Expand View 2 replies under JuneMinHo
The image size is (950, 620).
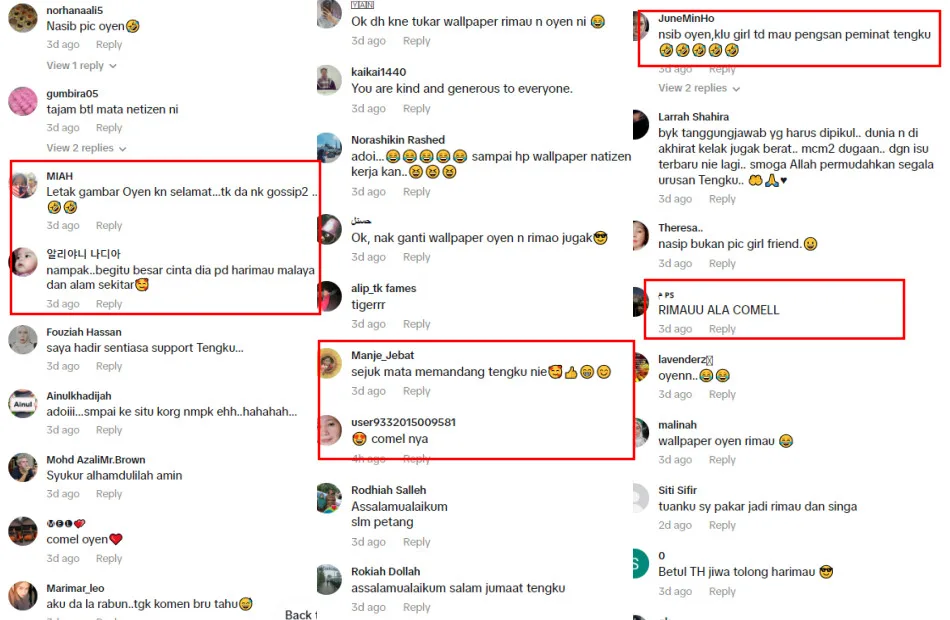tap(699, 88)
